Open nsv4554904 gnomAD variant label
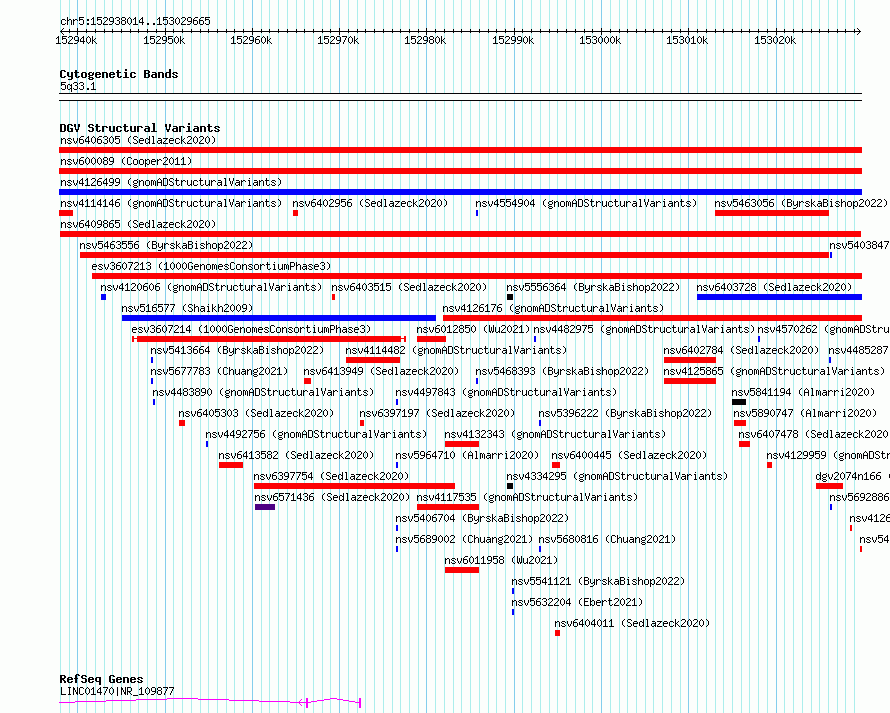 click(586, 203)
